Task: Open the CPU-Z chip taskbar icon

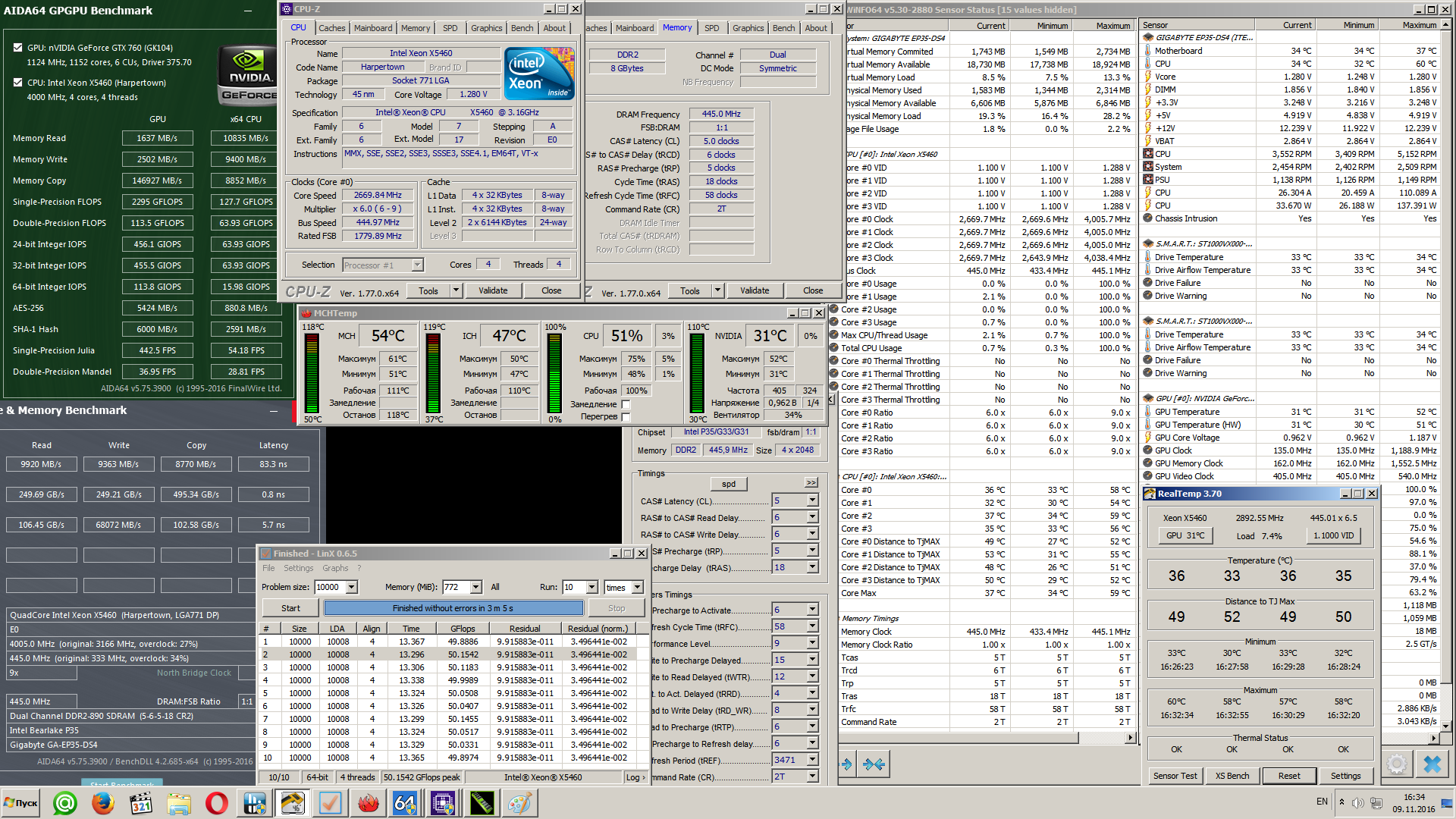Action: click(x=443, y=803)
